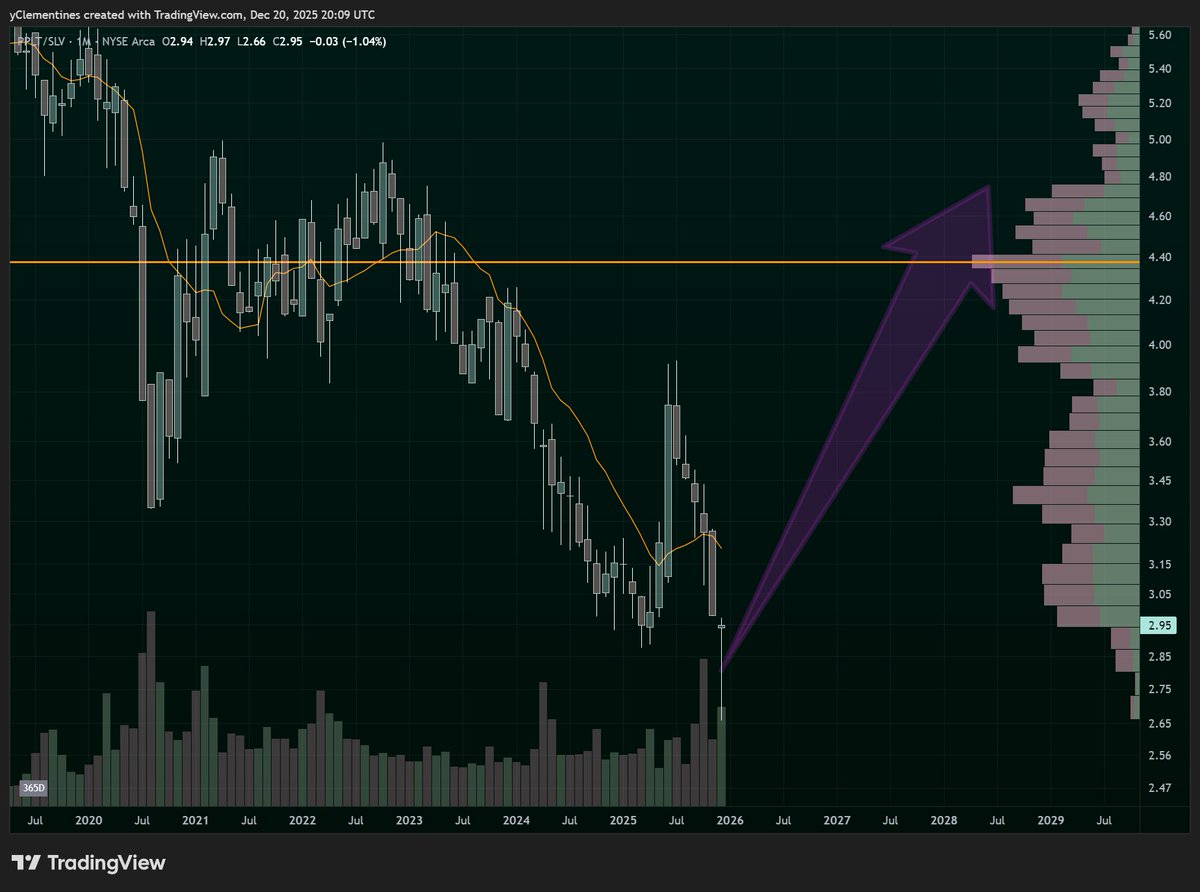Image resolution: width=1200 pixels, height=892 pixels.
Task: Click the 4.40 level on the price scale
Action: click(1161, 256)
